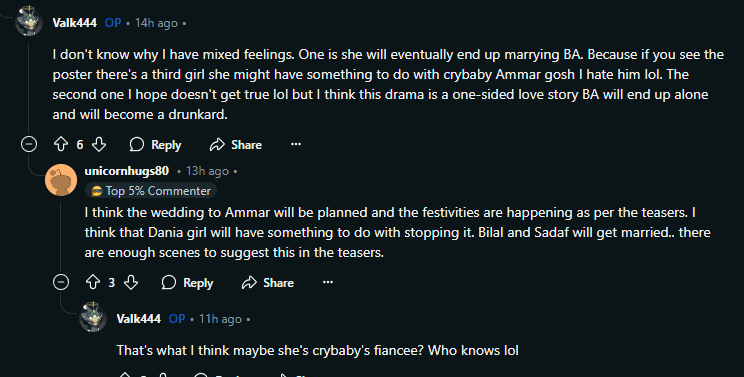Click the Top 5% Commenter badge
Screen dimensions: 744x377
coord(151,191)
